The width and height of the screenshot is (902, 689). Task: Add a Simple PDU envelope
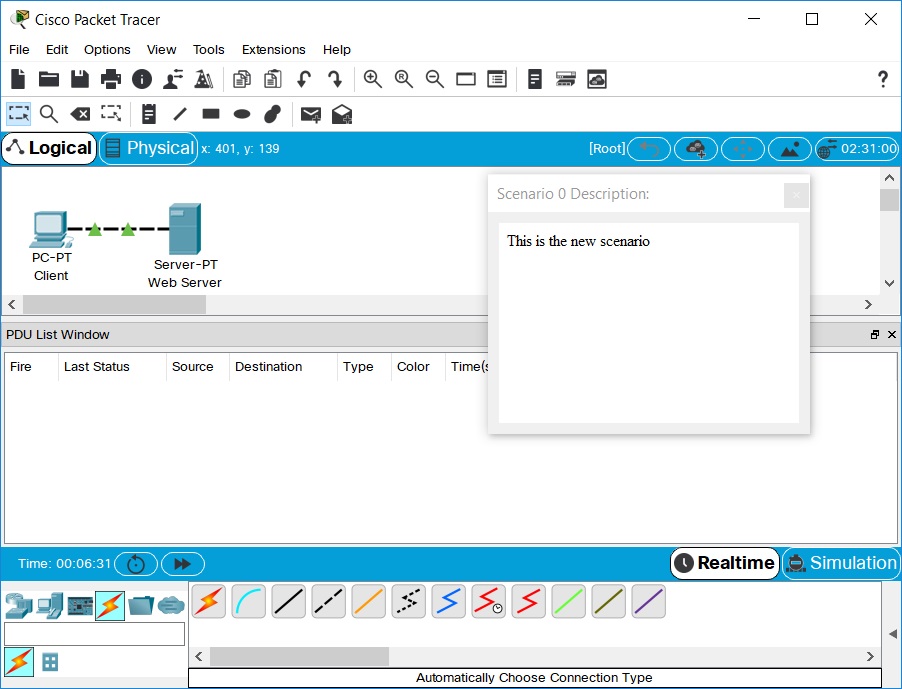click(x=311, y=114)
